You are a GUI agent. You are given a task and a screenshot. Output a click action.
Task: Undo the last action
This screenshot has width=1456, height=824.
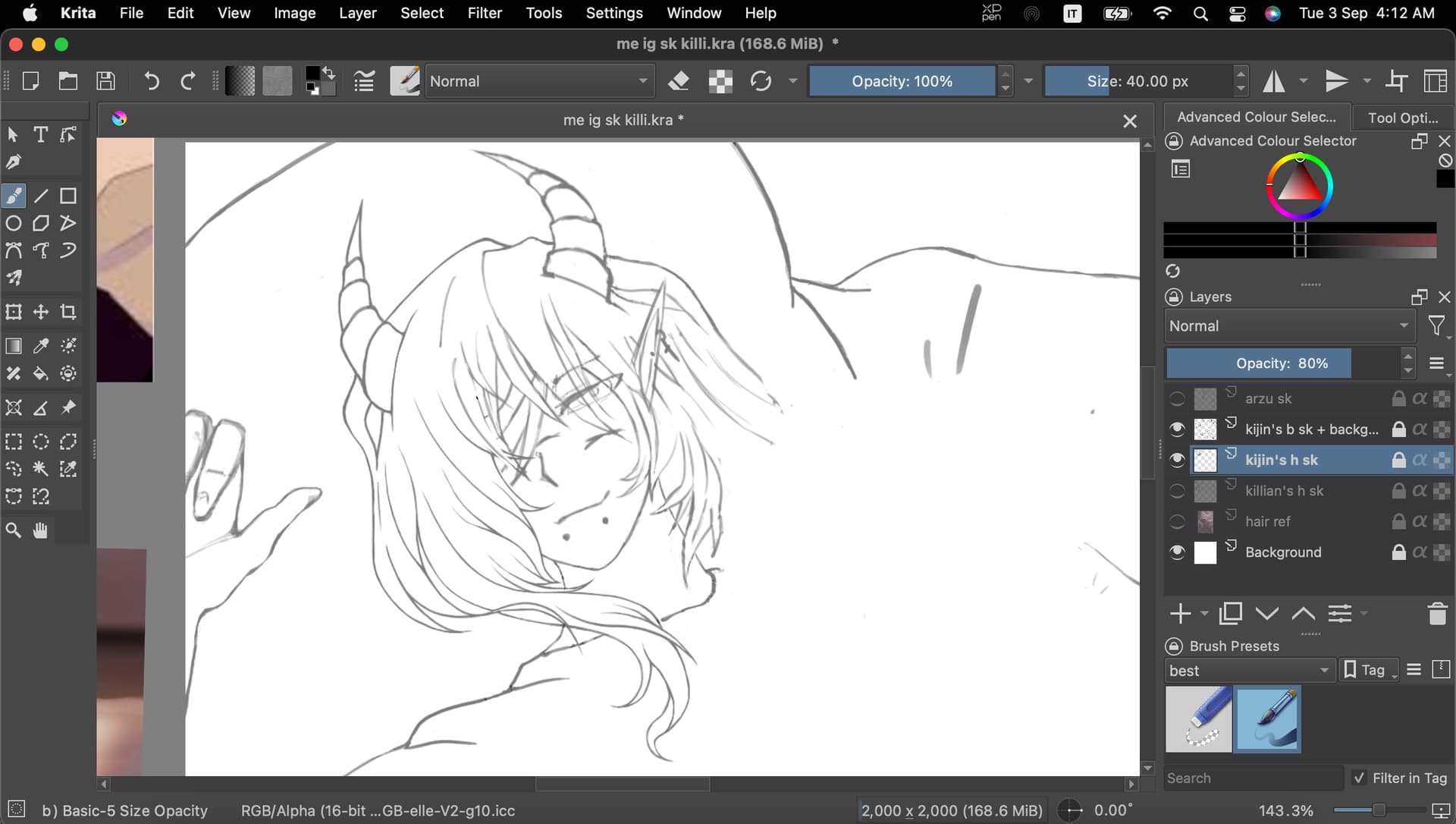152,80
